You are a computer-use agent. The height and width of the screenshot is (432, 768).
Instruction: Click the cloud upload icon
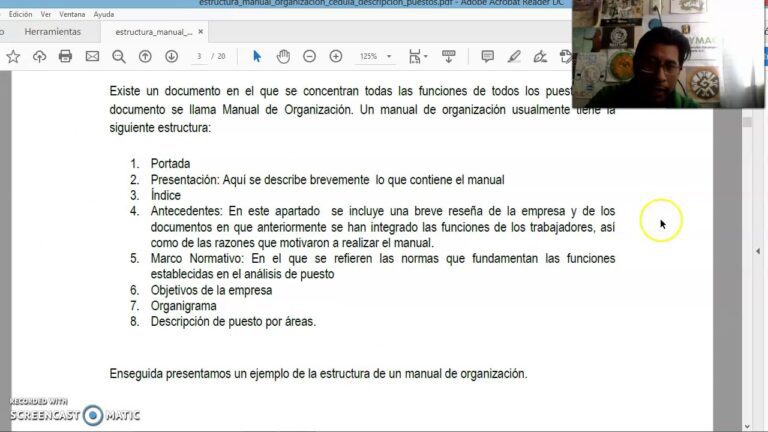click(x=39, y=57)
